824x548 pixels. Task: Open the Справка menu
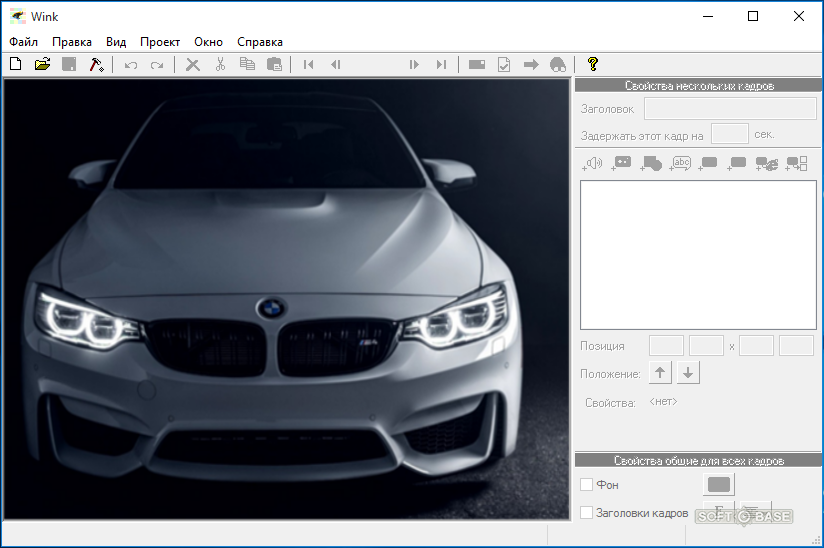(x=260, y=42)
